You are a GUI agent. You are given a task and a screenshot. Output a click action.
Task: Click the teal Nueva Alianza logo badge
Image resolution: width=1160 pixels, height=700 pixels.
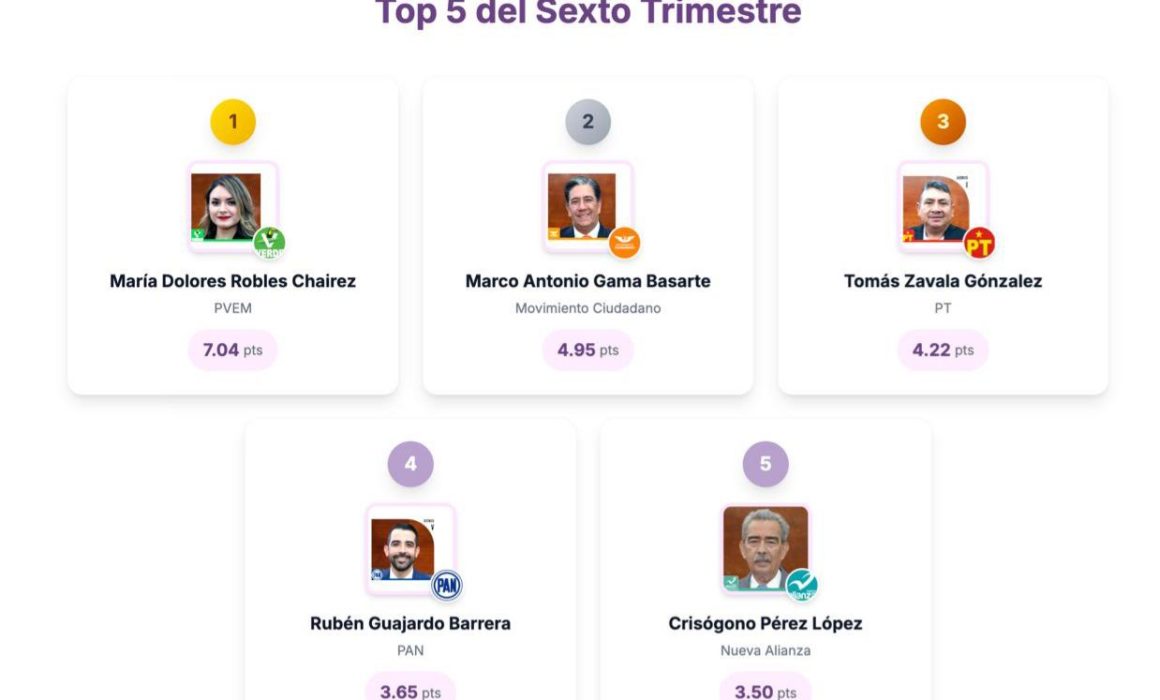click(801, 585)
